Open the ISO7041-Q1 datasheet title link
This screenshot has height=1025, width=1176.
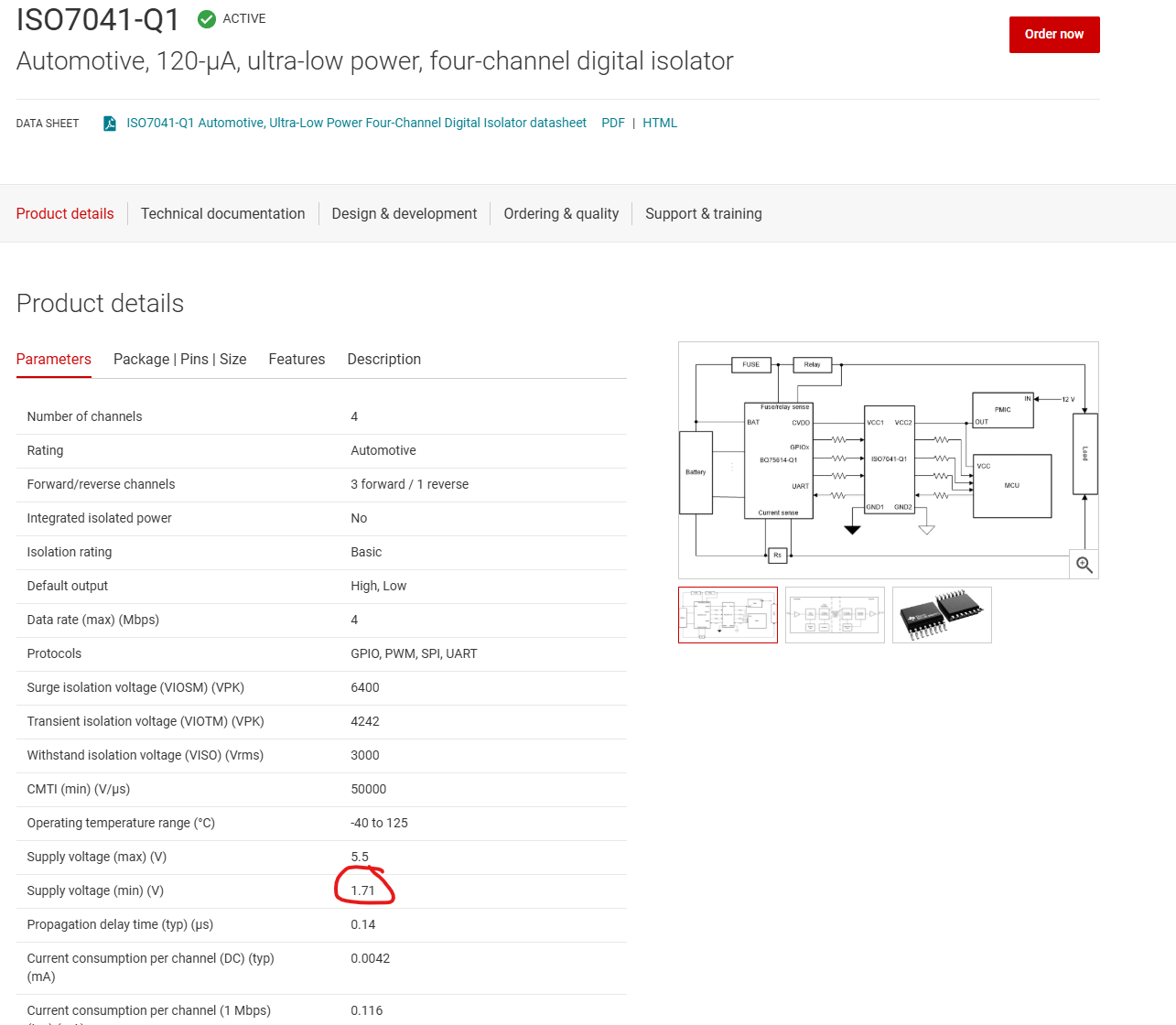(356, 123)
